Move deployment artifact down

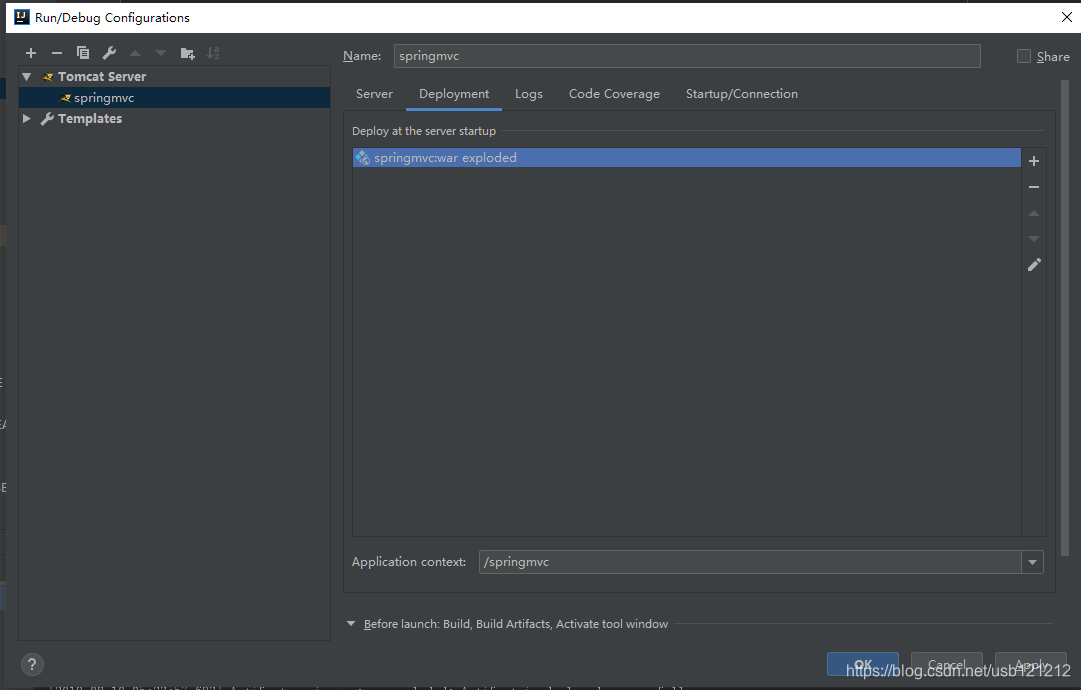click(x=1033, y=239)
